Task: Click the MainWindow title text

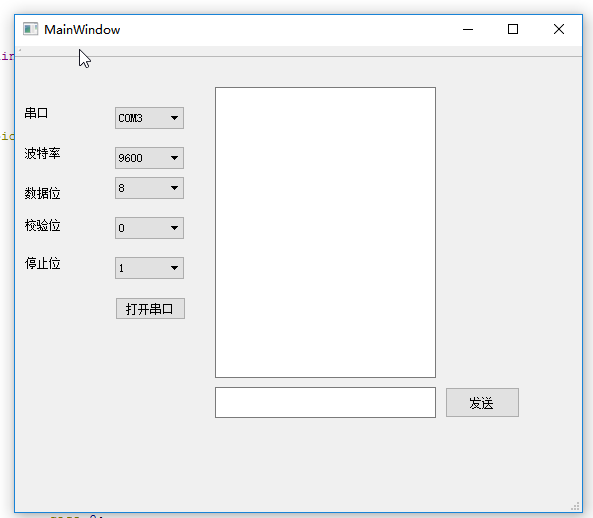Action: click(x=82, y=29)
